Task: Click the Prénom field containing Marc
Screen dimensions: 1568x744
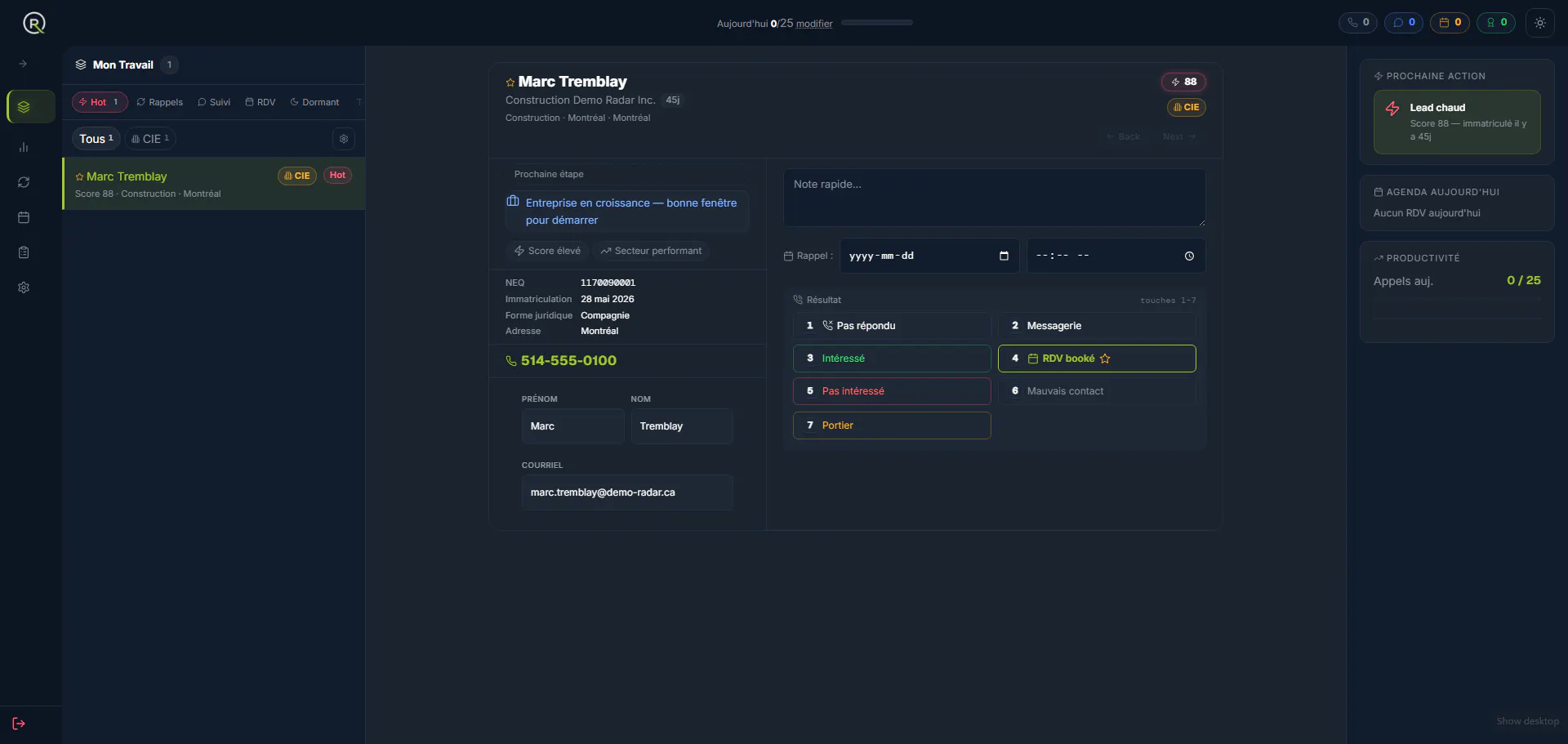Action: pyautogui.click(x=573, y=426)
